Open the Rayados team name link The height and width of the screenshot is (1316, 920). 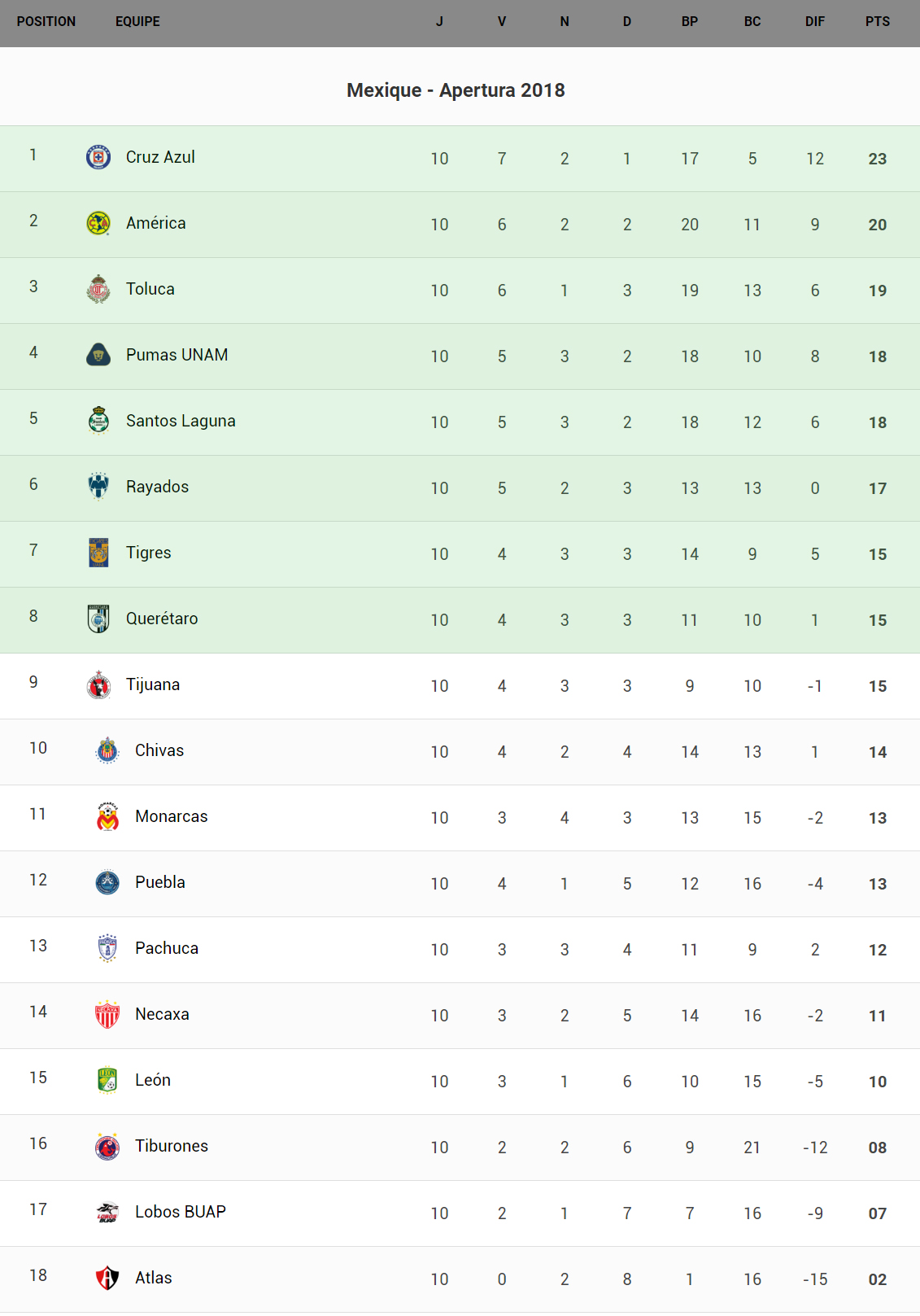pos(157,487)
